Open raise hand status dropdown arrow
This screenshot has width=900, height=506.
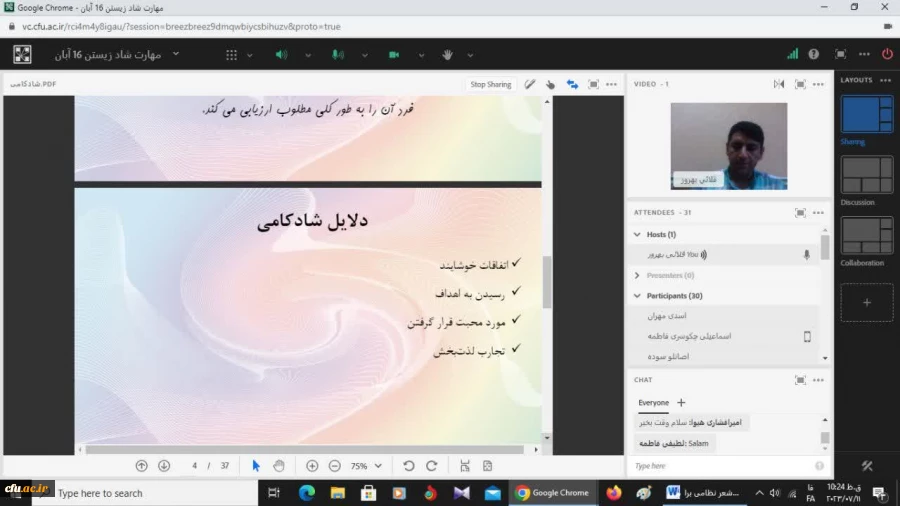click(470, 56)
